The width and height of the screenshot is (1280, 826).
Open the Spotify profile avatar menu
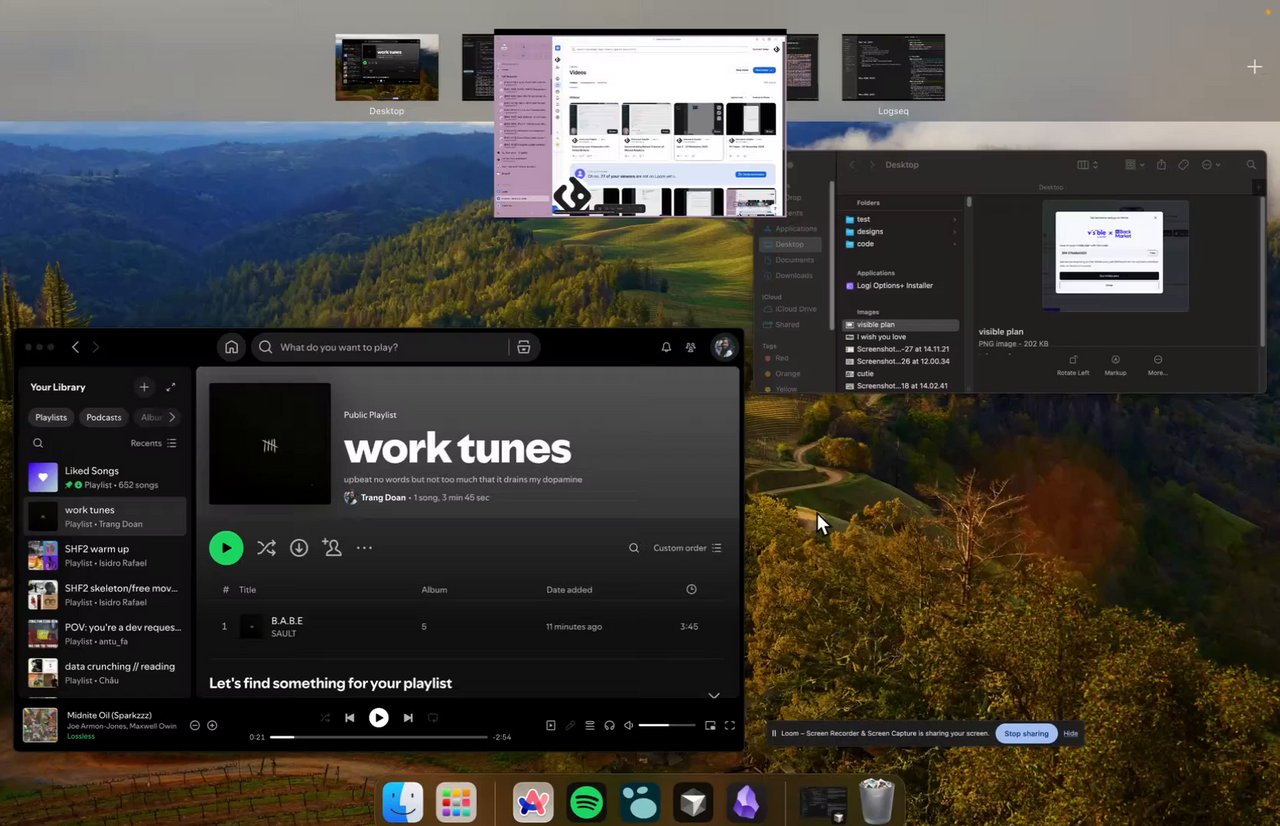(x=724, y=347)
